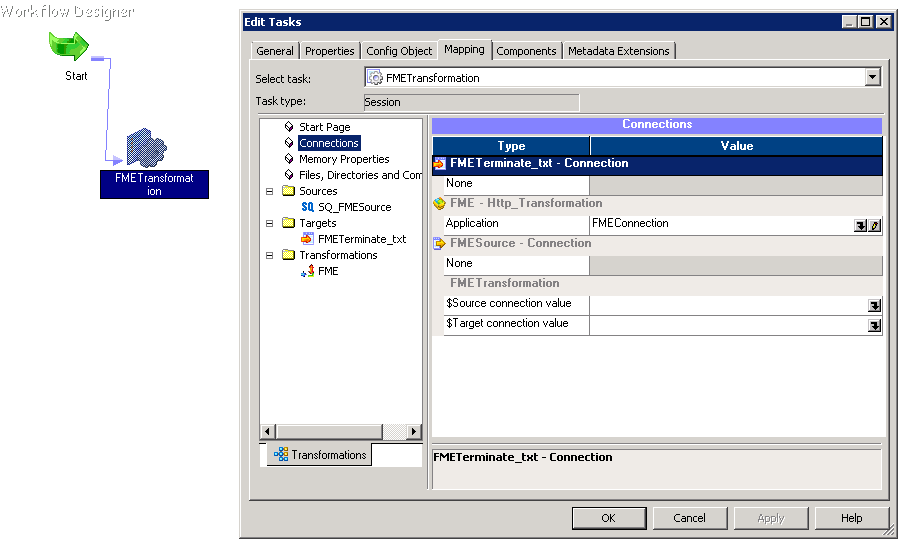Click the Files, Directories diamond icon
This screenshot has width=913, height=546.
pyautogui.click(x=289, y=175)
